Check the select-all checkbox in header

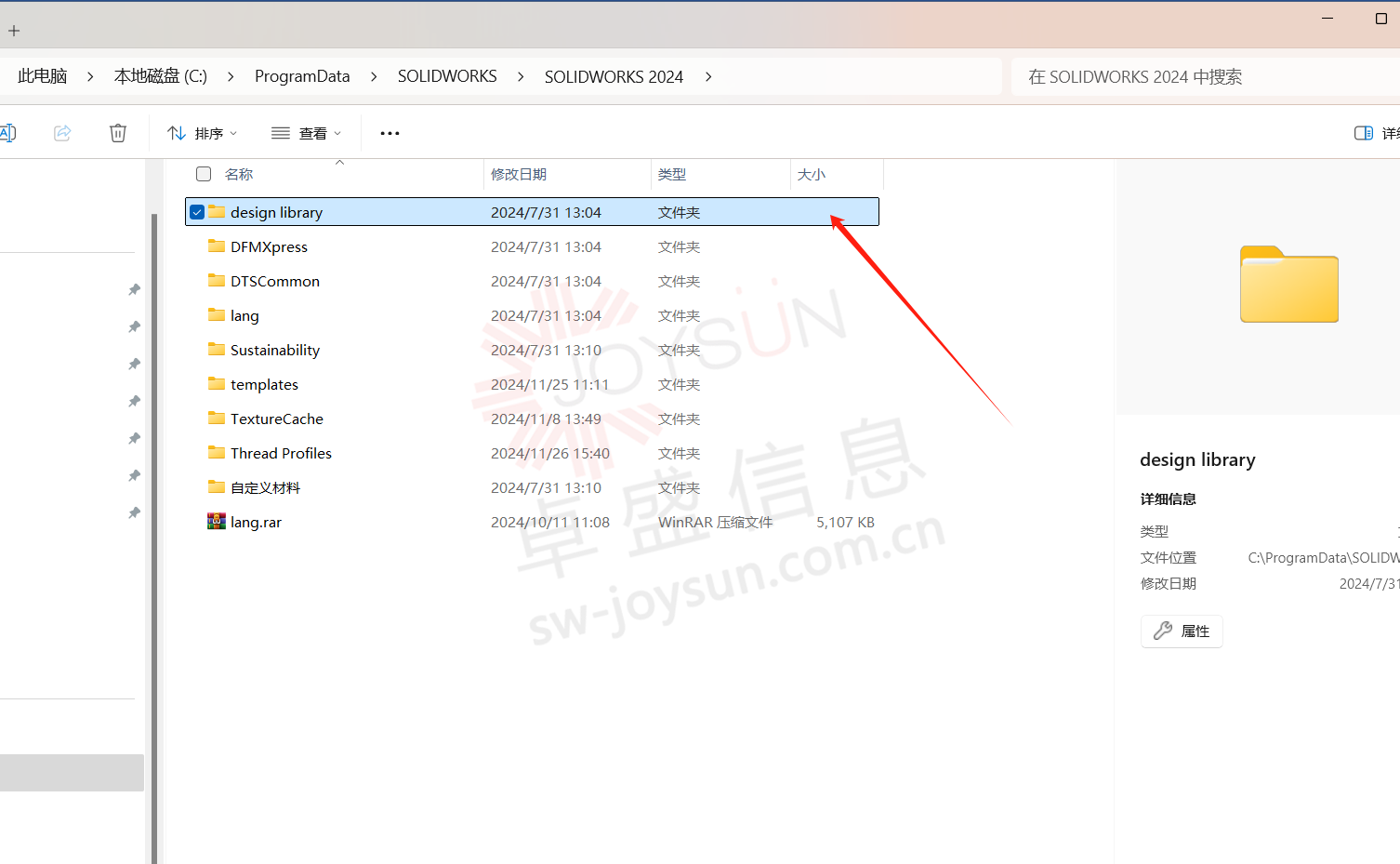[x=204, y=174]
